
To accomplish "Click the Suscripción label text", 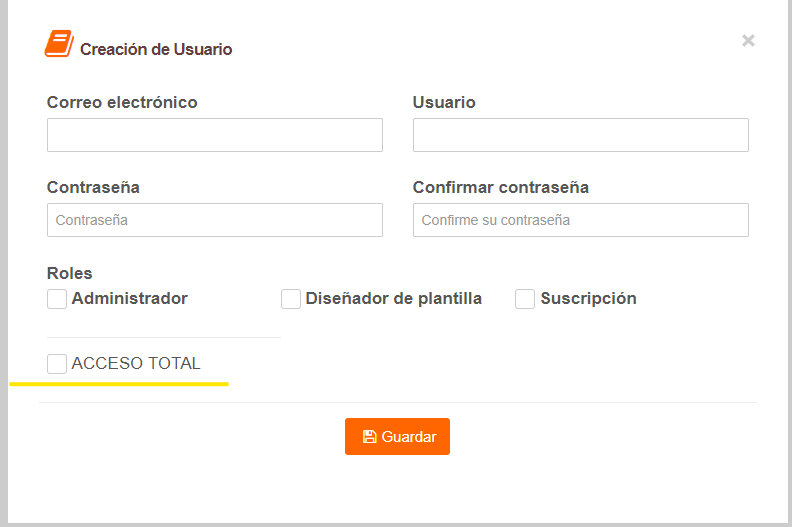I will click(x=588, y=298).
